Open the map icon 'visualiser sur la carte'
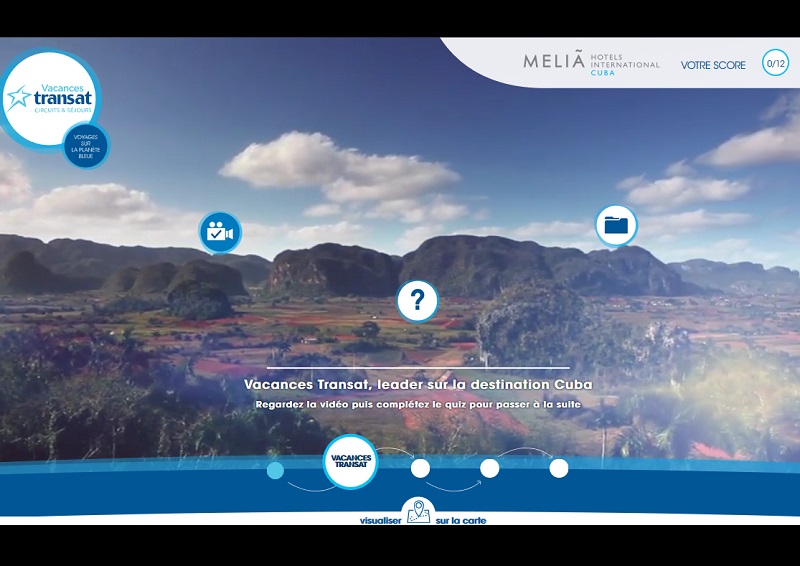 tap(418, 511)
